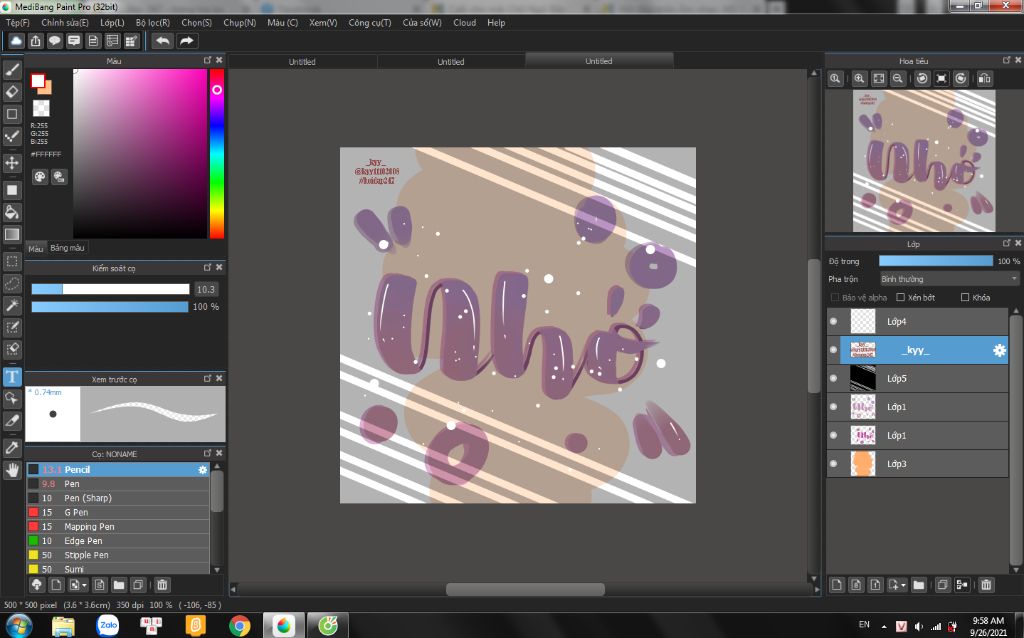Select the Eyedropper tool
1024x638 pixels.
(x=12, y=448)
